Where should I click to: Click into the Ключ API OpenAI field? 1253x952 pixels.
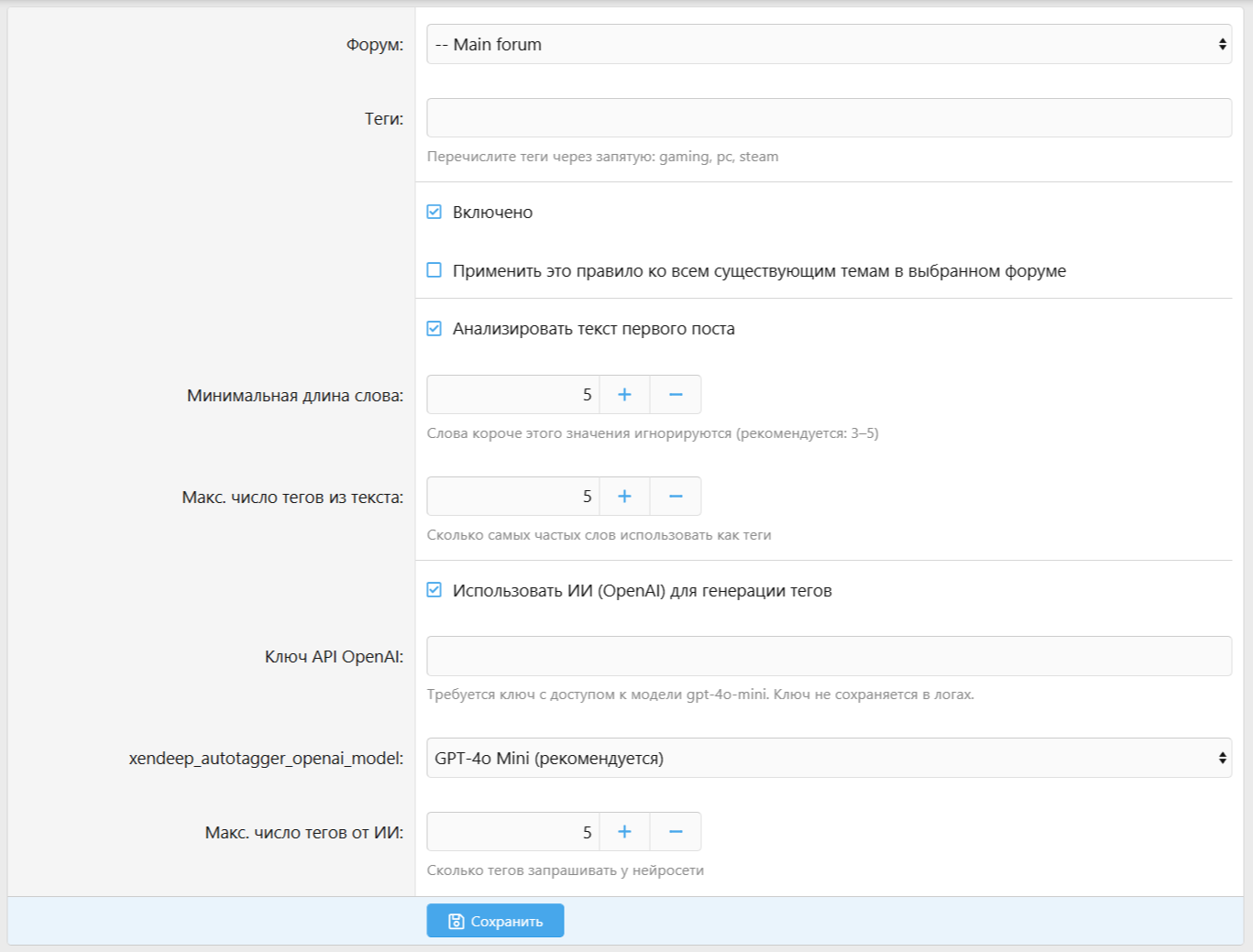tap(828, 656)
